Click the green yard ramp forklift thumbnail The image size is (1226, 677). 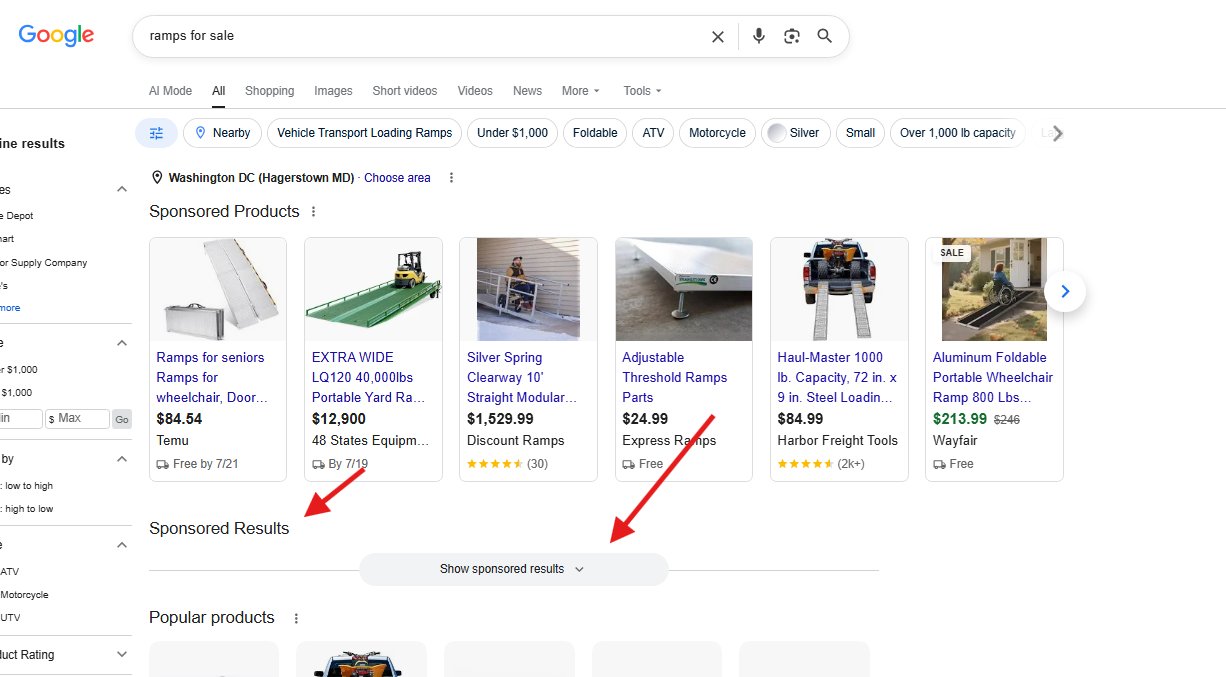[373, 290]
